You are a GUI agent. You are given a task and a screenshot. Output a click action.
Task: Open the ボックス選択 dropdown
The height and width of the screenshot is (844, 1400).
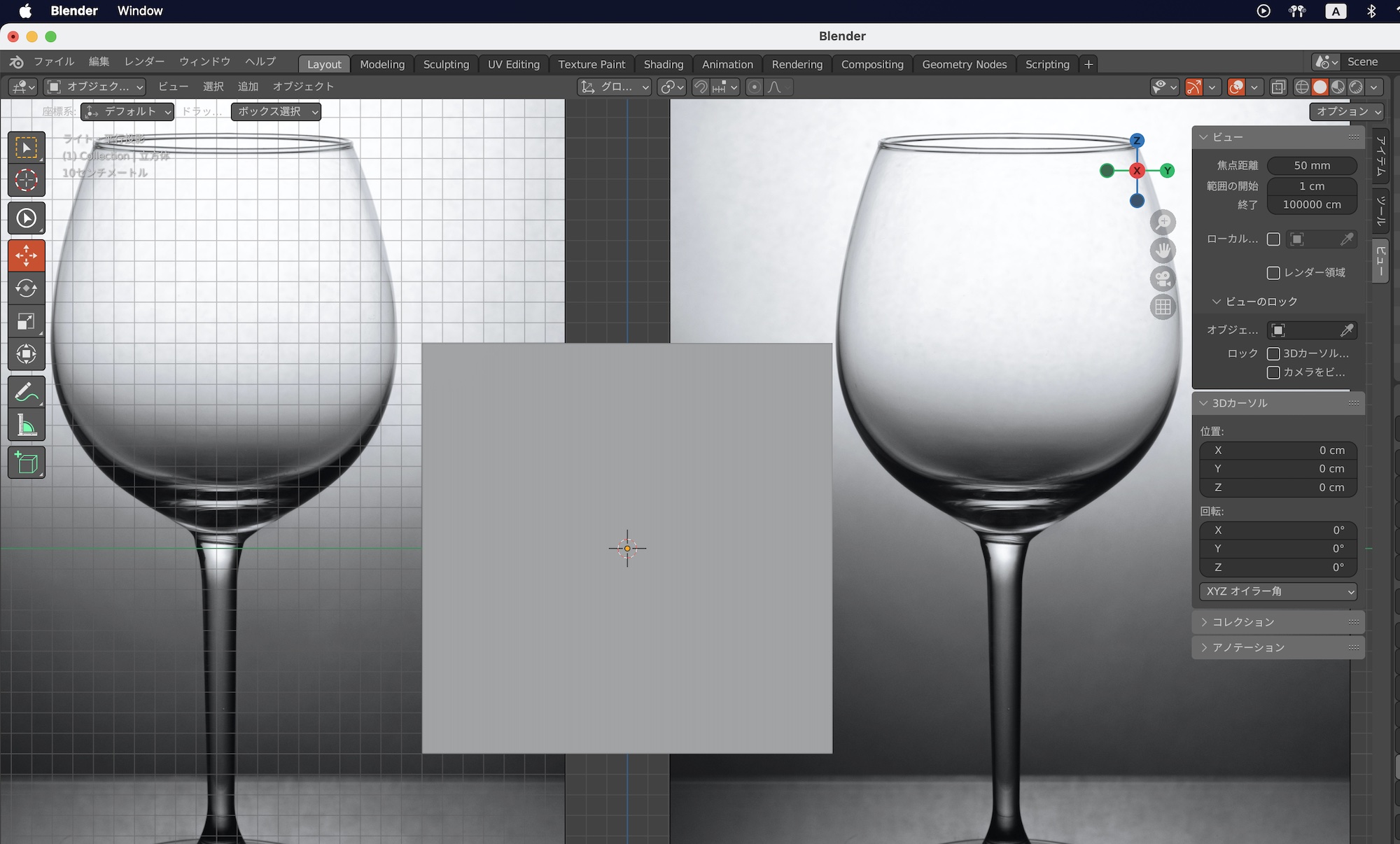pos(276,112)
